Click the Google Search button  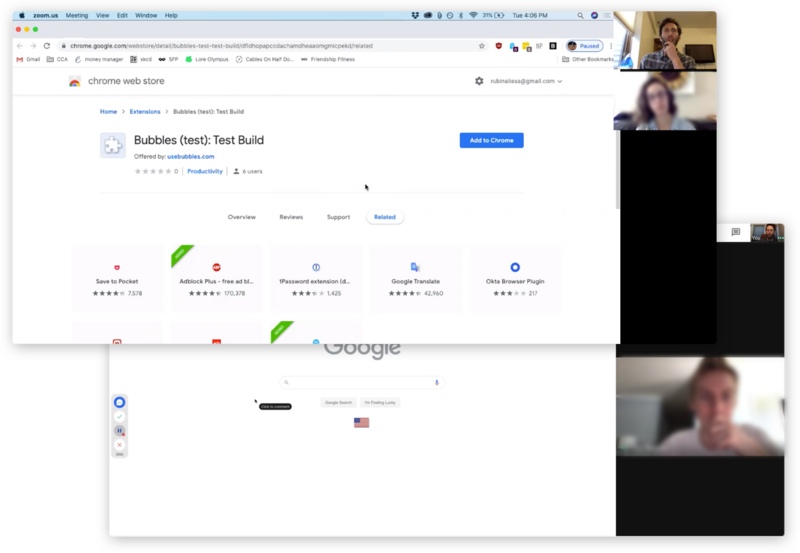click(338, 403)
